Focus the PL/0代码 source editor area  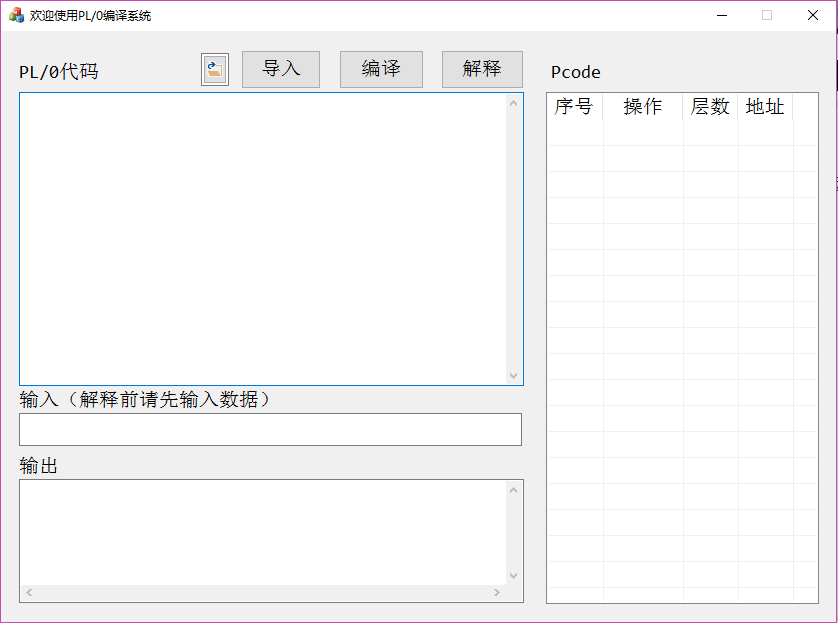(x=263, y=239)
